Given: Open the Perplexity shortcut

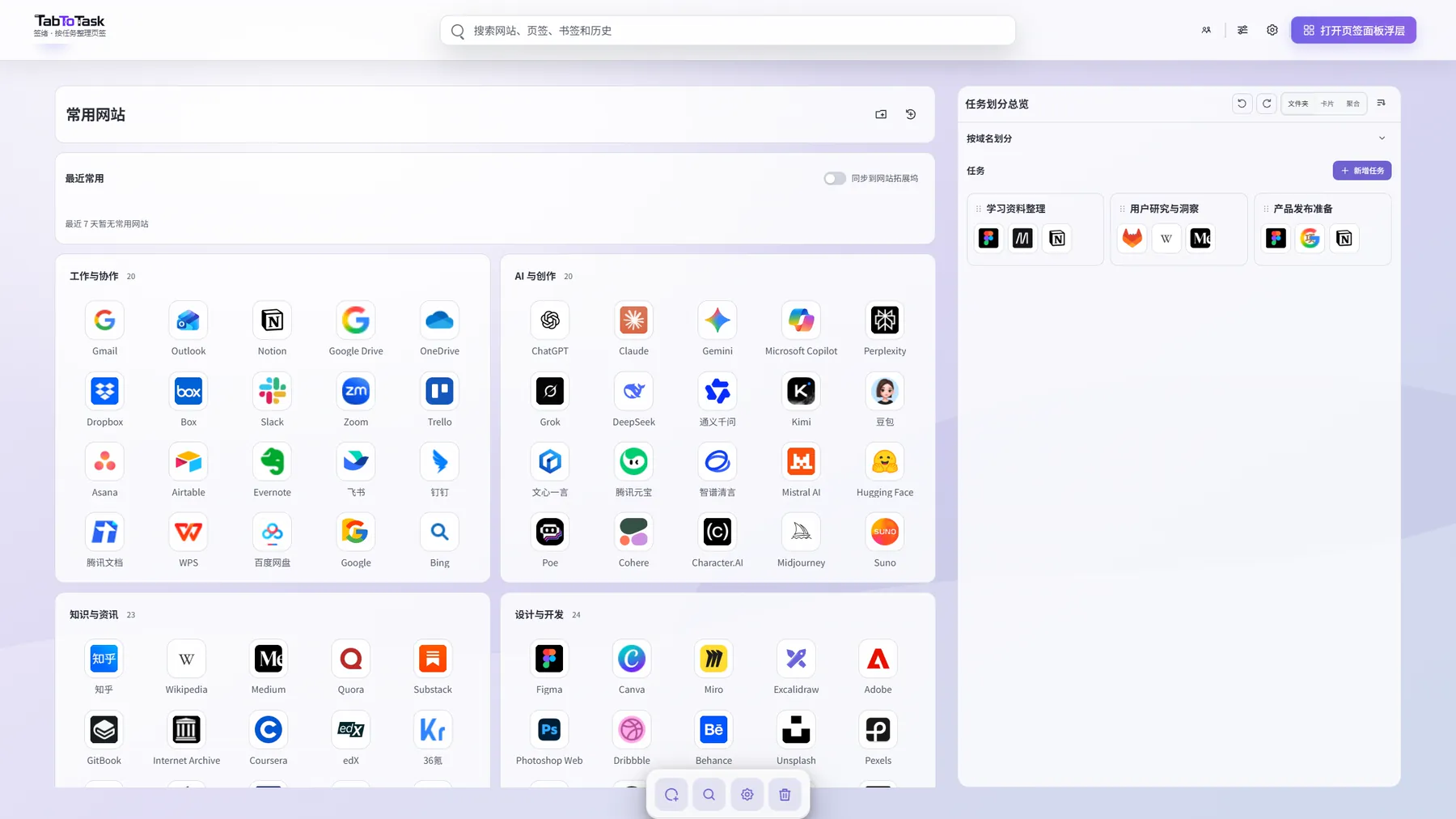Looking at the screenshot, I should [885, 320].
